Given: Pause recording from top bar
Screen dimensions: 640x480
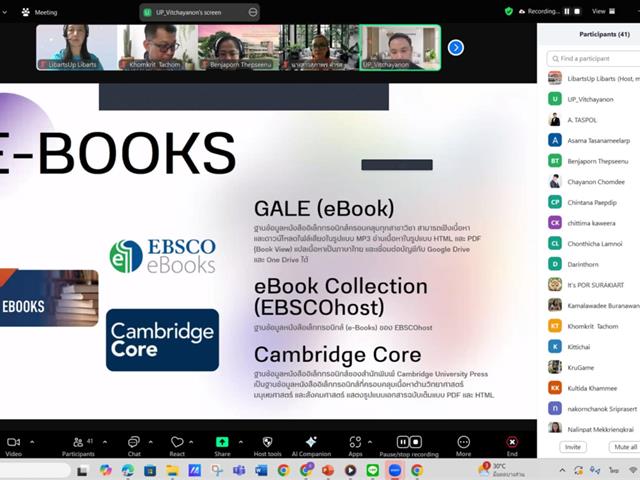Looking at the screenshot, I should click(567, 11).
